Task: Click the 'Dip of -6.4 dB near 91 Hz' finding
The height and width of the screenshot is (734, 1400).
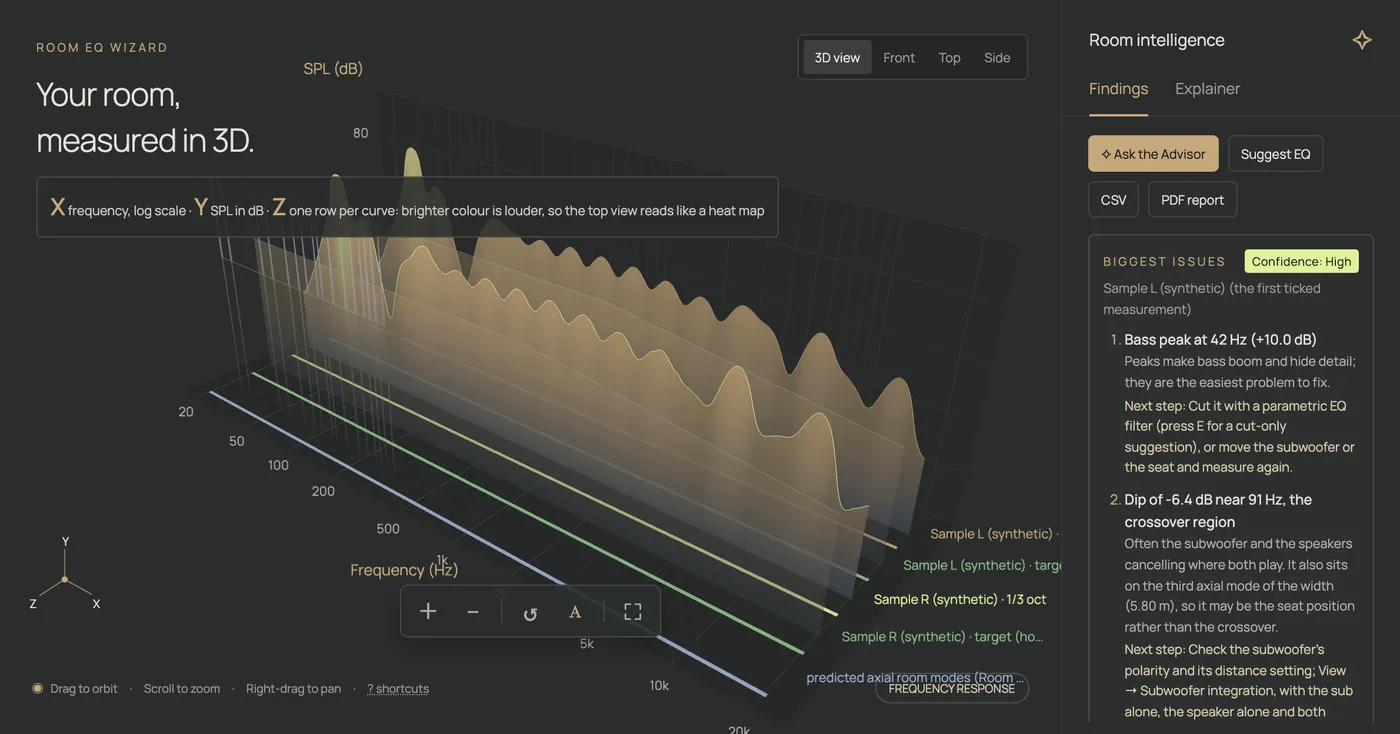Action: pyautogui.click(x=1218, y=510)
